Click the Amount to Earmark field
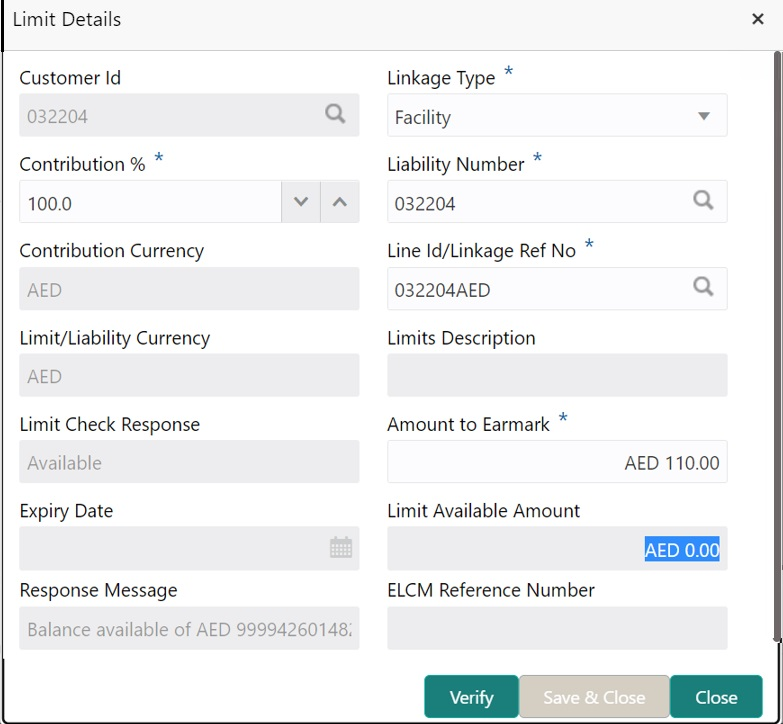The width and height of the screenshot is (783, 724). click(x=557, y=461)
